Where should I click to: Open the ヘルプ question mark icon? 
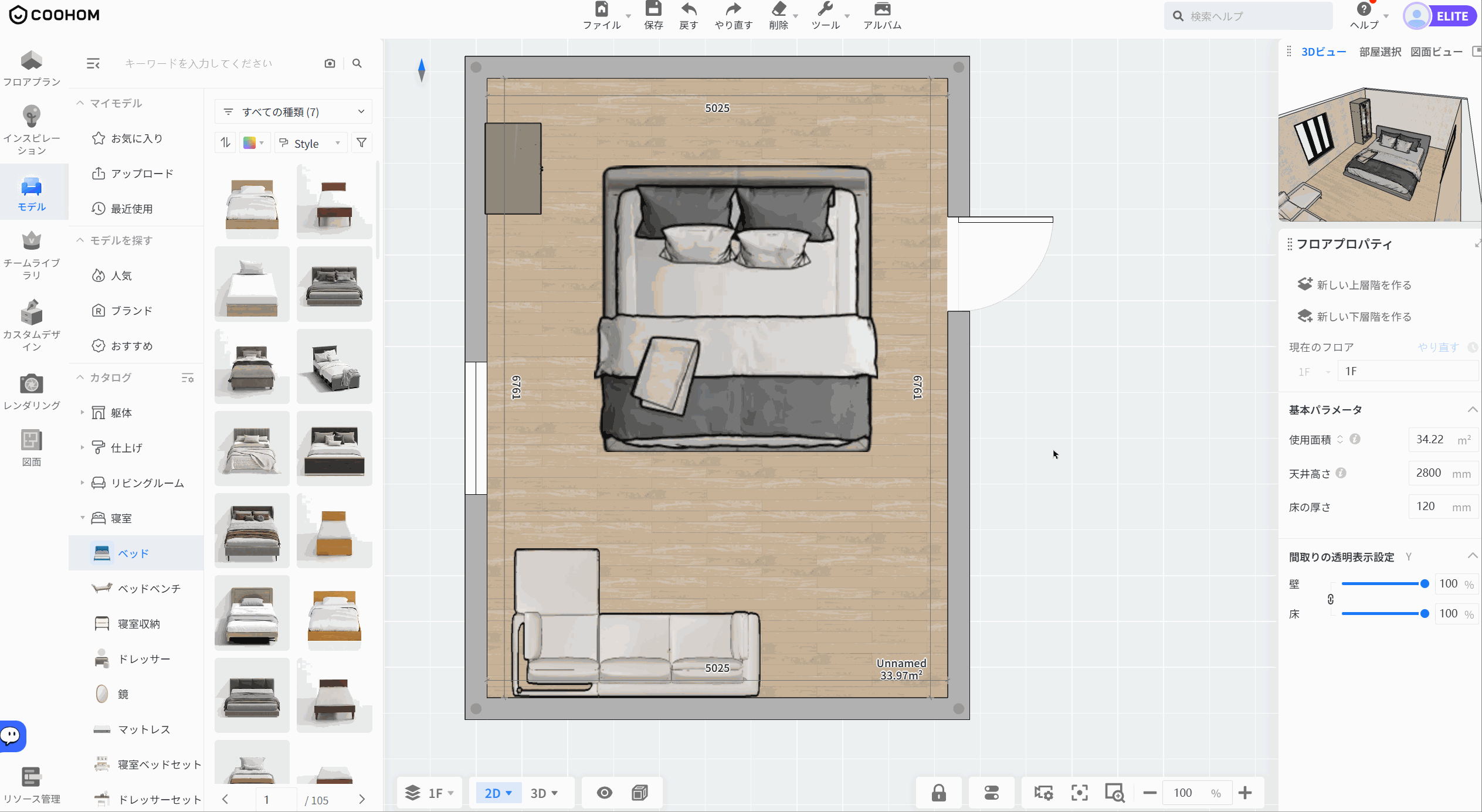(x=1364, y=9)
